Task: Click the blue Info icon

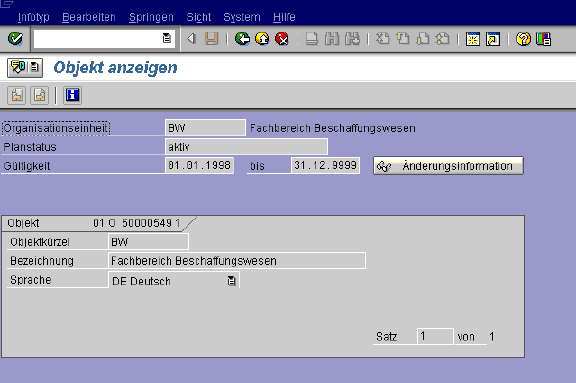Action: (x=72, y=95)
